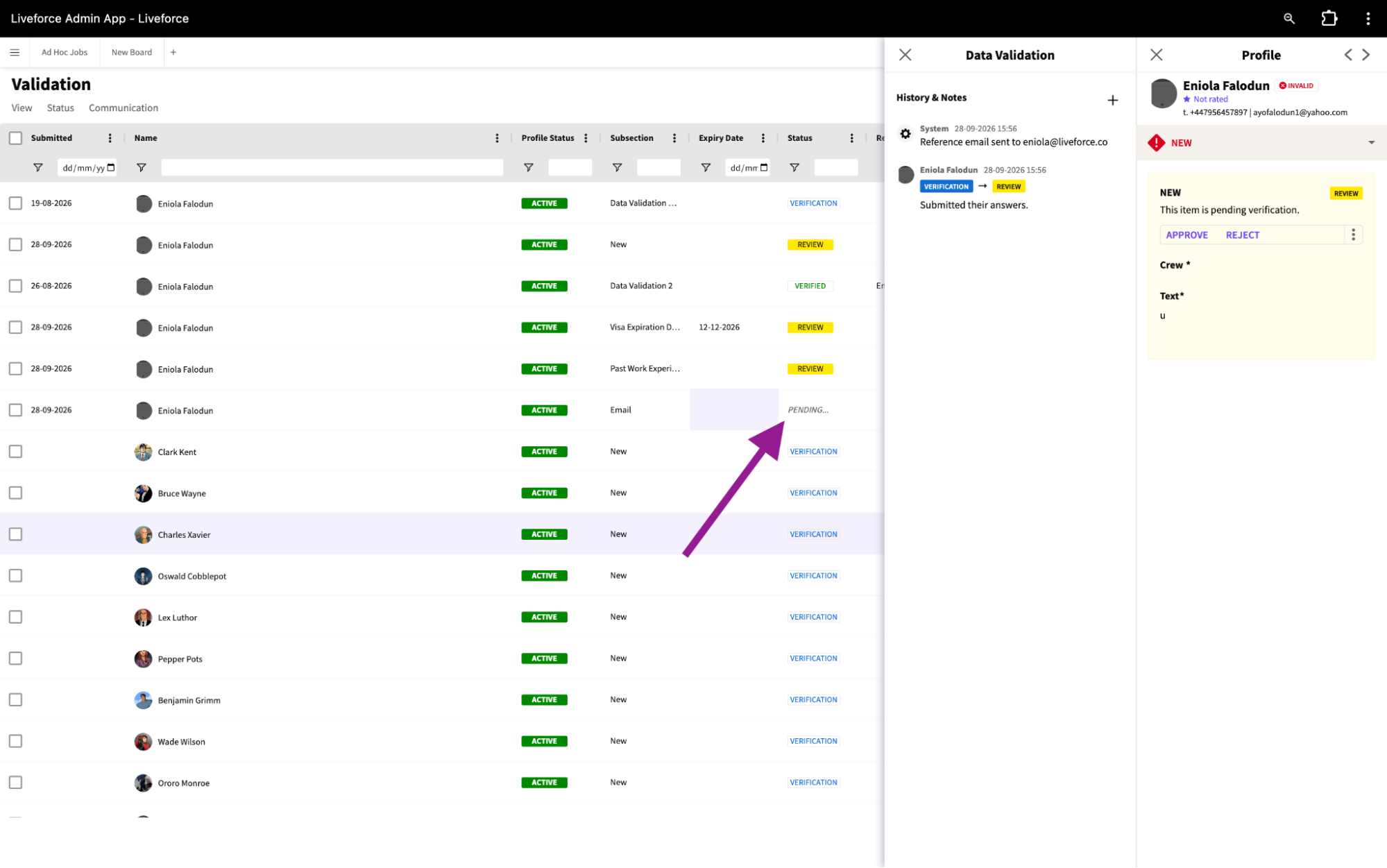Open Name column options menu
Screen dimensions: 1387x868
coord(497,138)
